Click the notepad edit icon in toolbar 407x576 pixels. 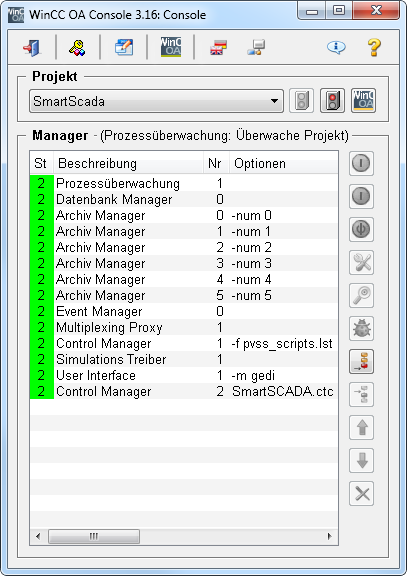124,47
